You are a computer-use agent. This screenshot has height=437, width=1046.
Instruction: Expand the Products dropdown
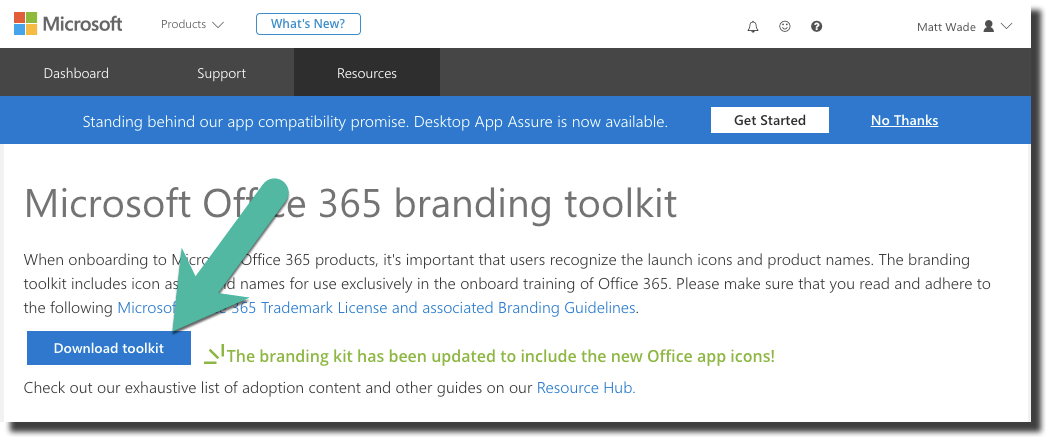coord(192,25)
